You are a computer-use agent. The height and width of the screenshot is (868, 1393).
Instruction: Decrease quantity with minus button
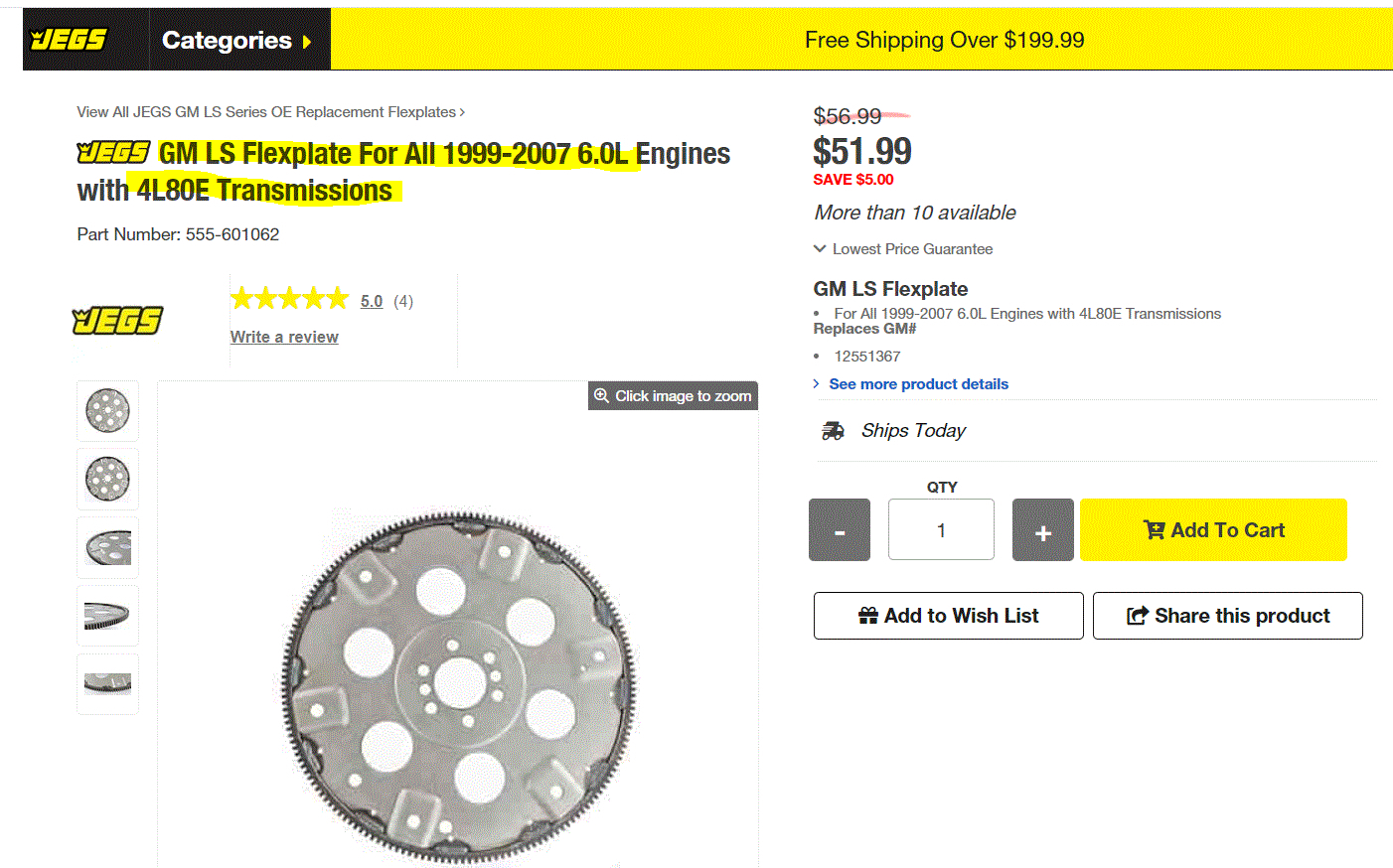(840, 530)
